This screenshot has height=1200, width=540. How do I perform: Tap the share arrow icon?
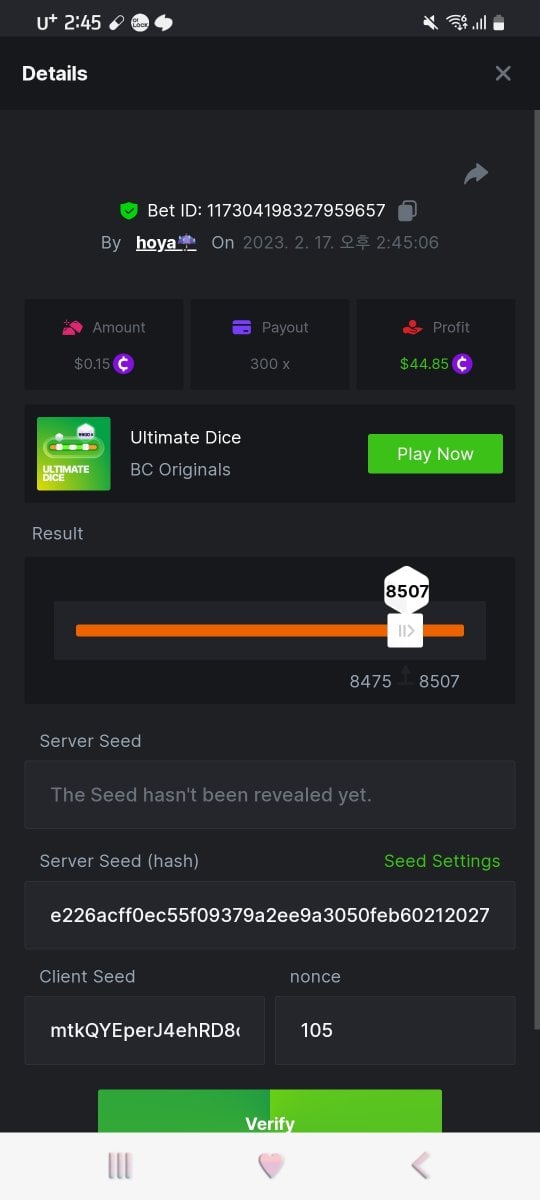point(476,174)
